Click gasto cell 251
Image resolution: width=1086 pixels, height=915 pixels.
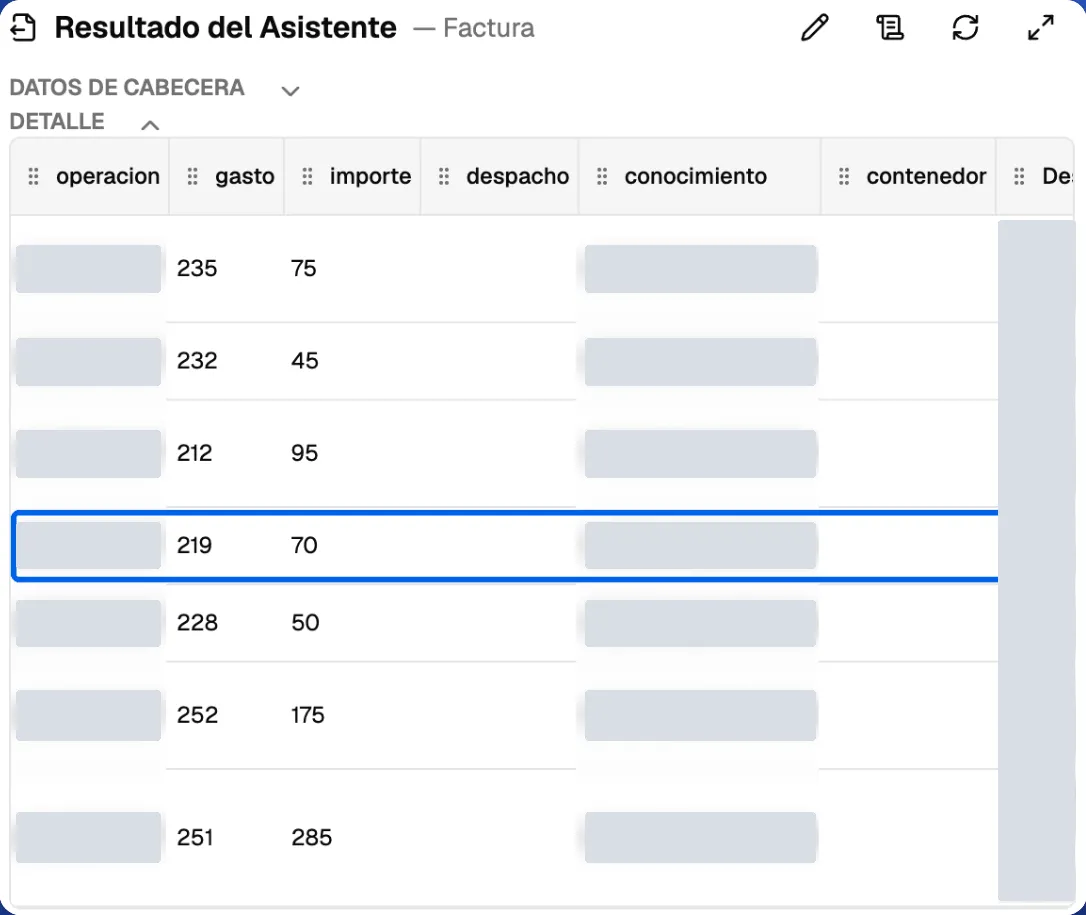(195, 837)
